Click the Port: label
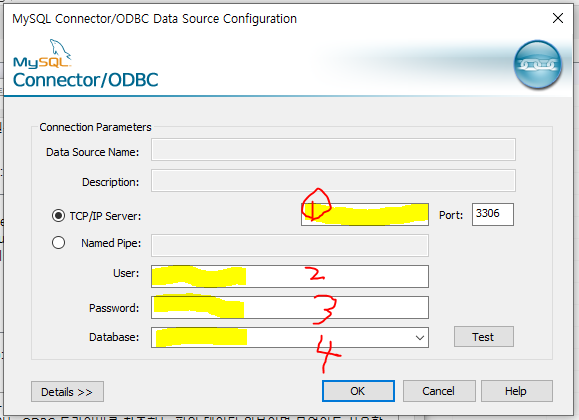The image size is (579, 420). coord(451,215)
